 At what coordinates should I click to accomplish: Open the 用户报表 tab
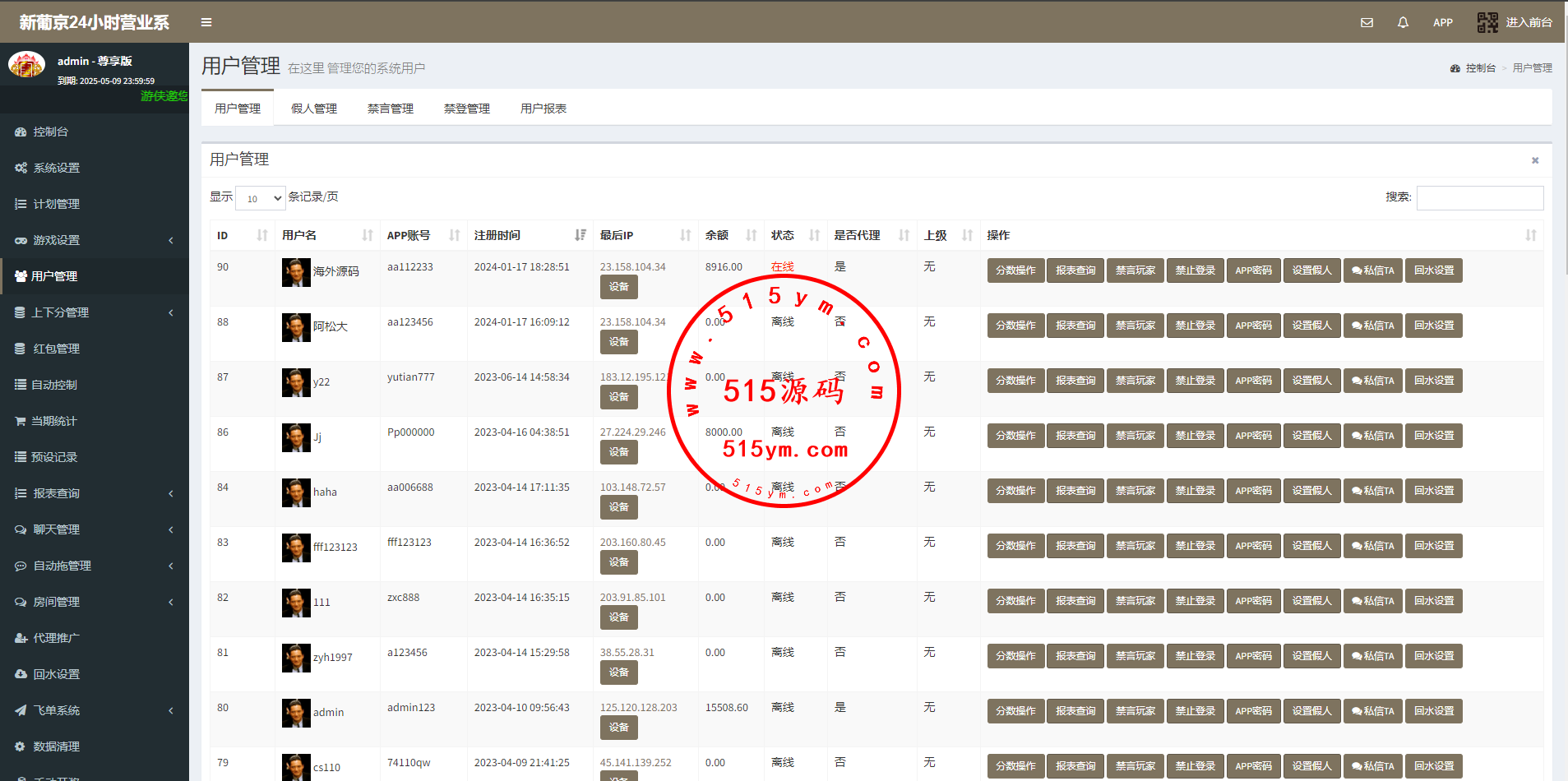click(x=543, y=109)
